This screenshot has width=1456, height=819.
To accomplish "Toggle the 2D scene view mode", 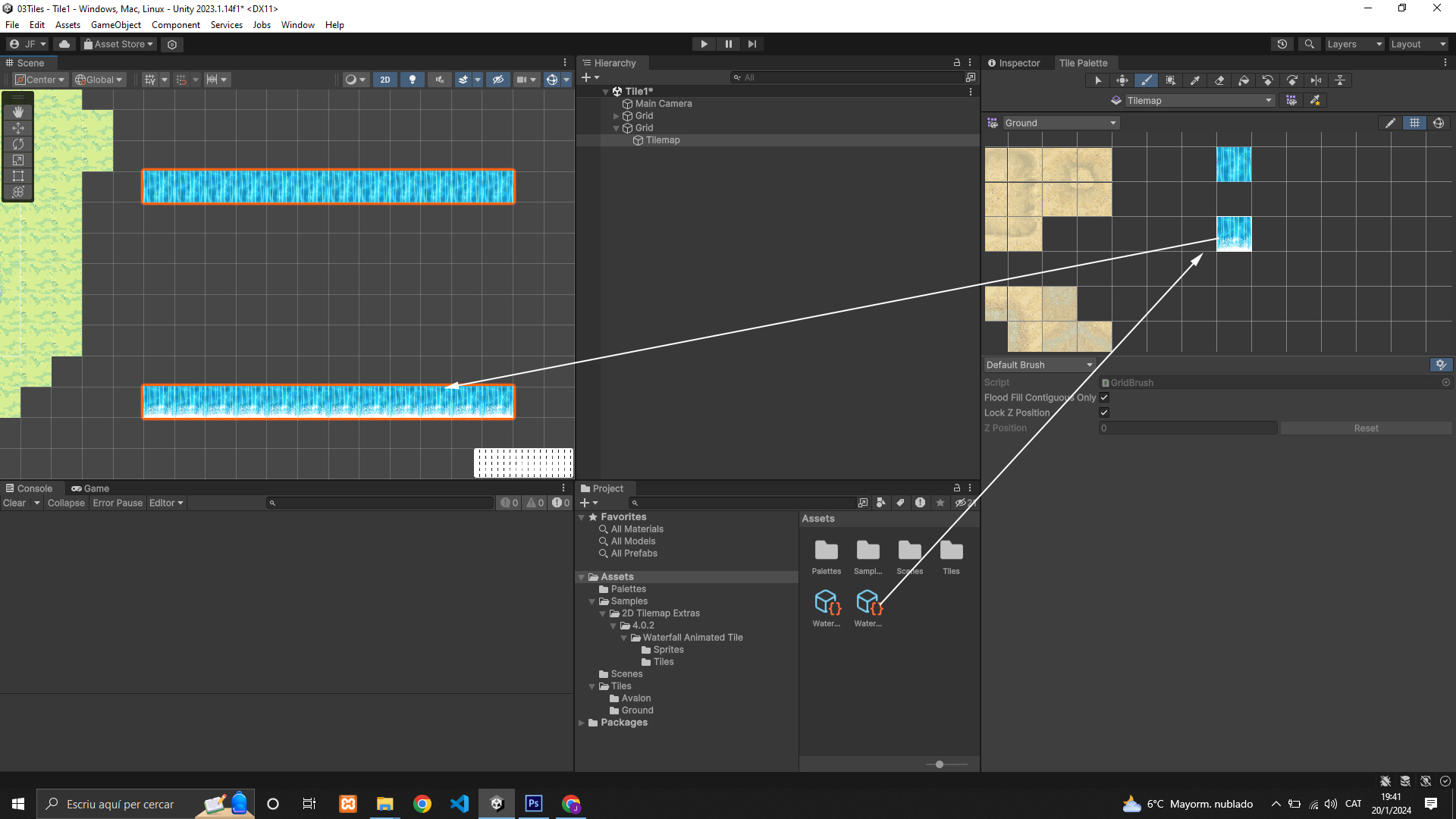I will tap(384, 80).
